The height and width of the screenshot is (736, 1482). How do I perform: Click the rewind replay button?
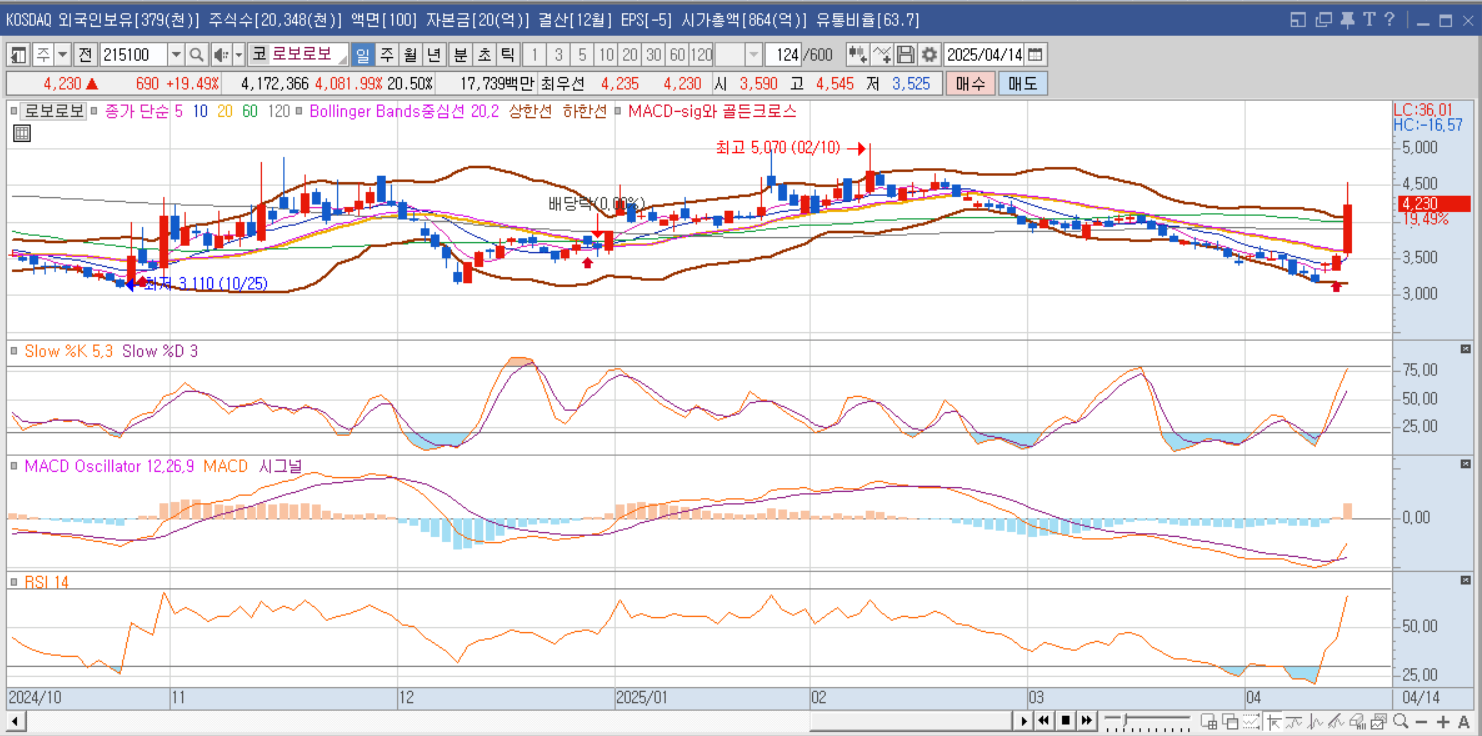[1044, 721]
